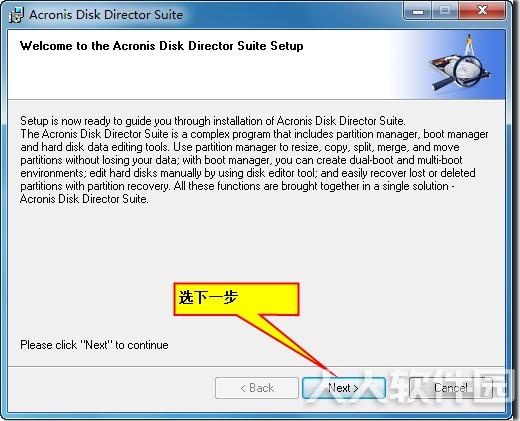Screen dimensions: 520x421
Task: Click the 人人软件园 watermark characters
Action: point(408,386)
